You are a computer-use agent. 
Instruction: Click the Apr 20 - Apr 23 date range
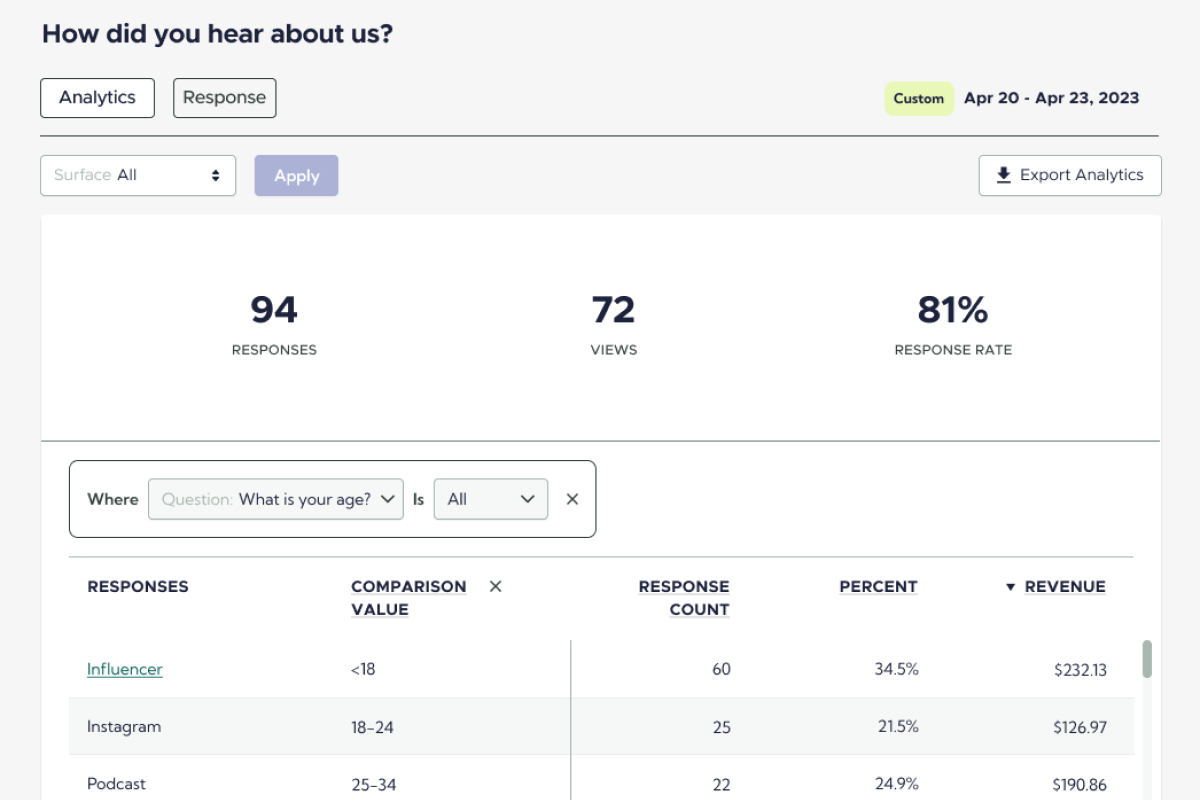click(1051, 98)
